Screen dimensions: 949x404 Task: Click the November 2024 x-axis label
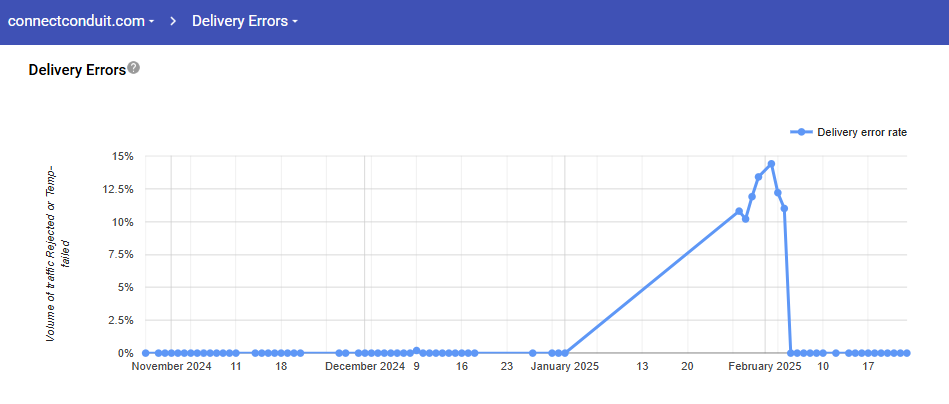tap(171, 367)
